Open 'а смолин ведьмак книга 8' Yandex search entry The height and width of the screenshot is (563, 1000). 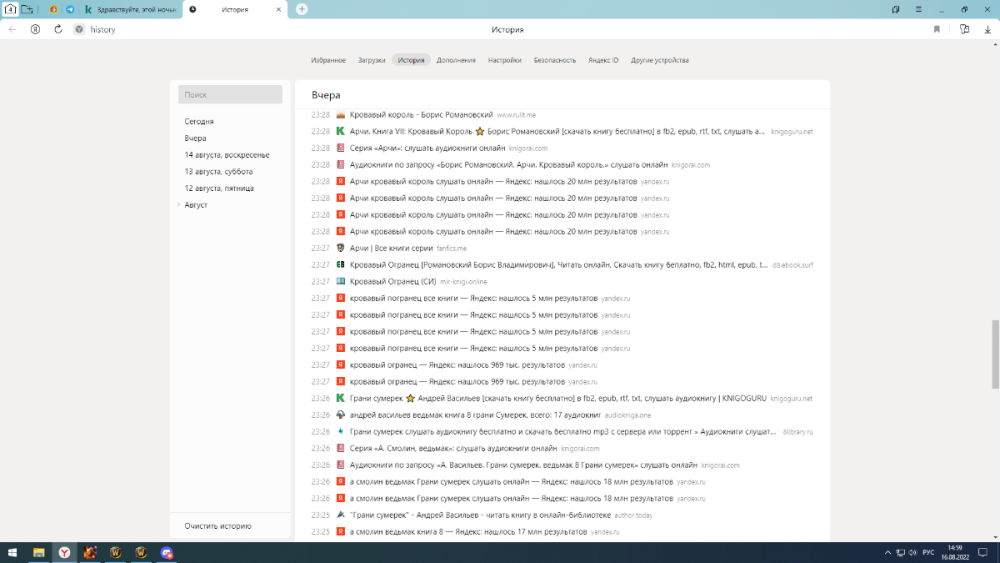tap(468, 531)
